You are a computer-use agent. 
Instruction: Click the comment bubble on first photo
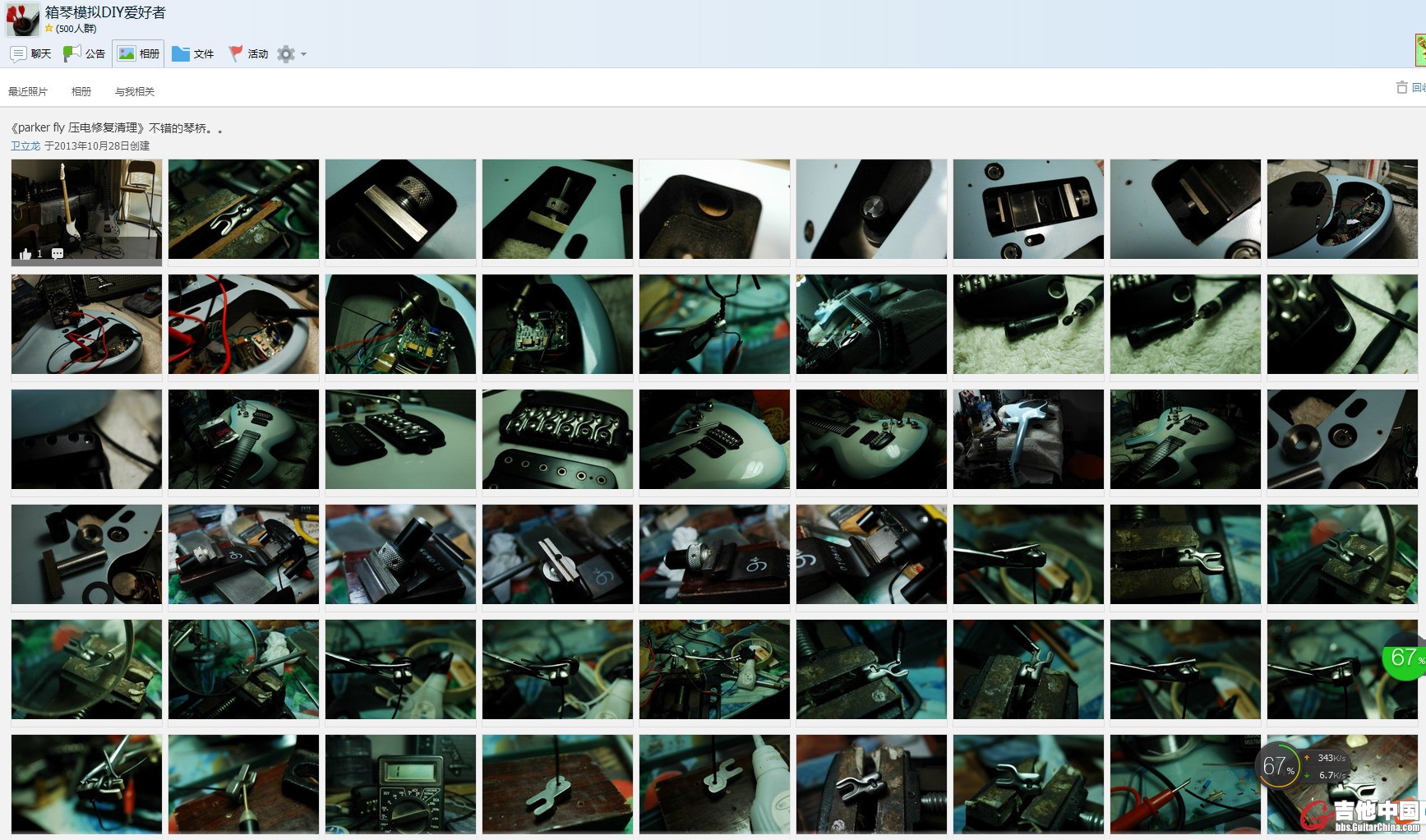58,254
